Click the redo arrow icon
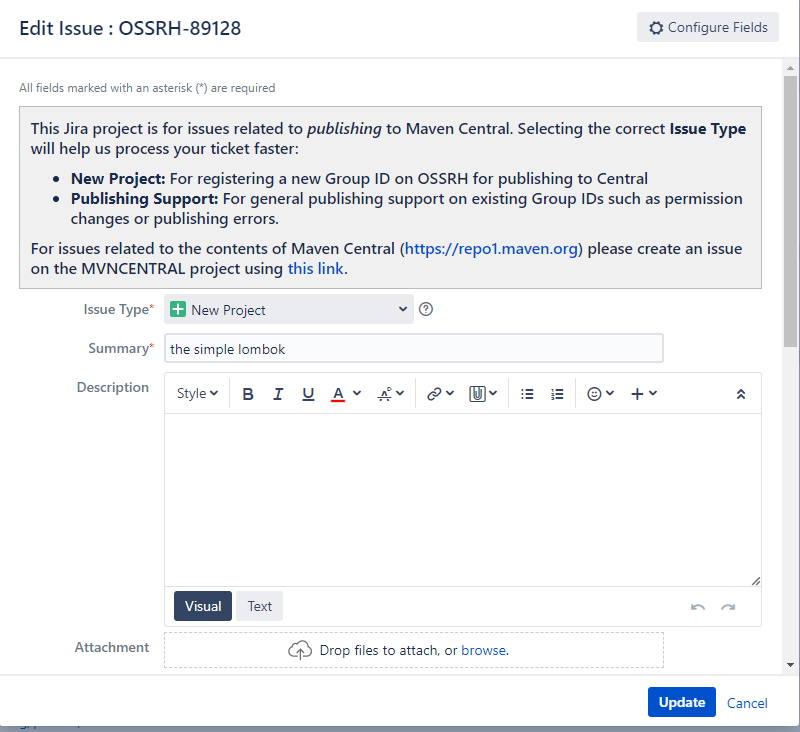The width and height of the screenshot is (800, 732). click(x=728, y=607)
